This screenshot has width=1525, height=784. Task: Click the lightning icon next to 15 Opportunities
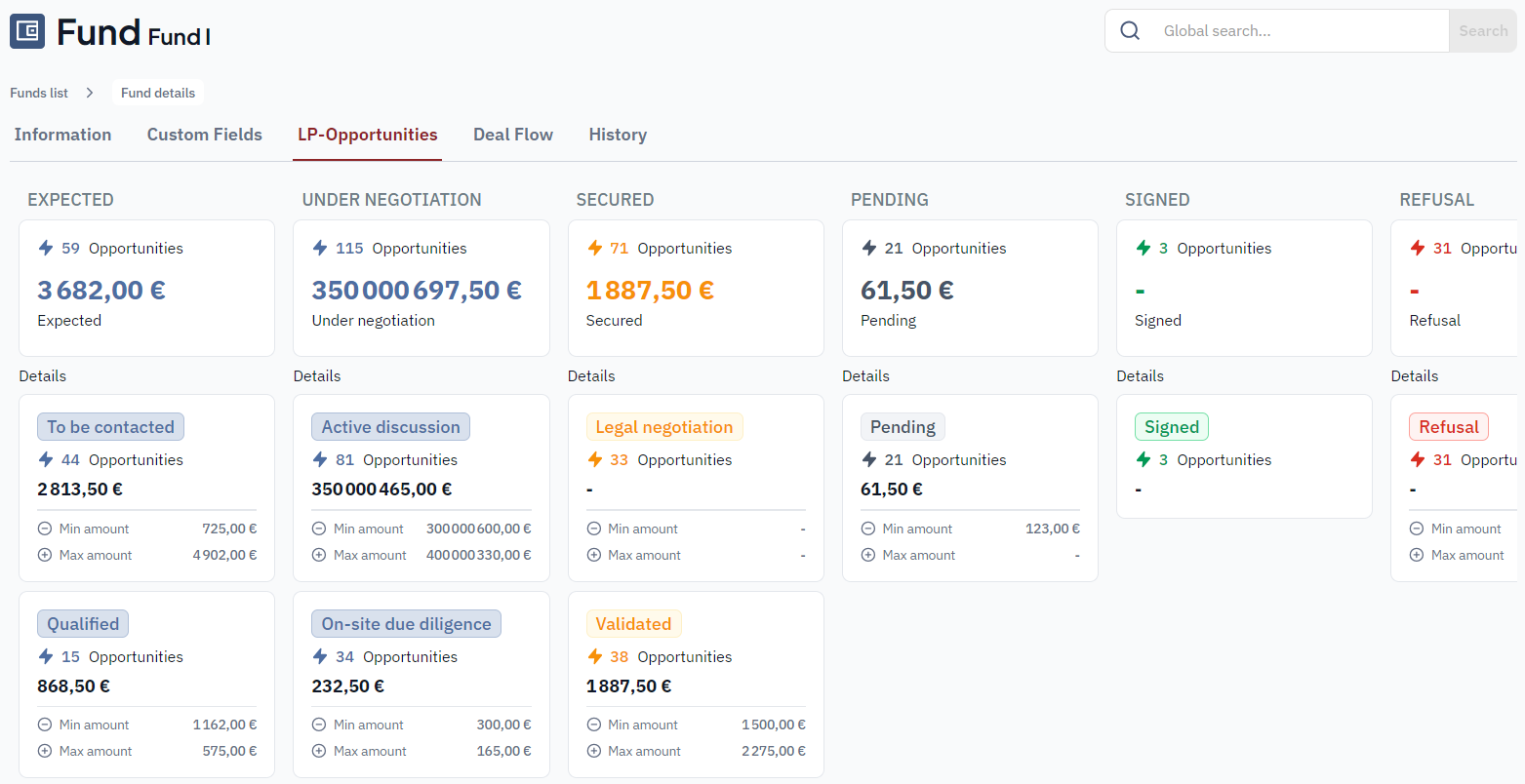tap(46, 656)
